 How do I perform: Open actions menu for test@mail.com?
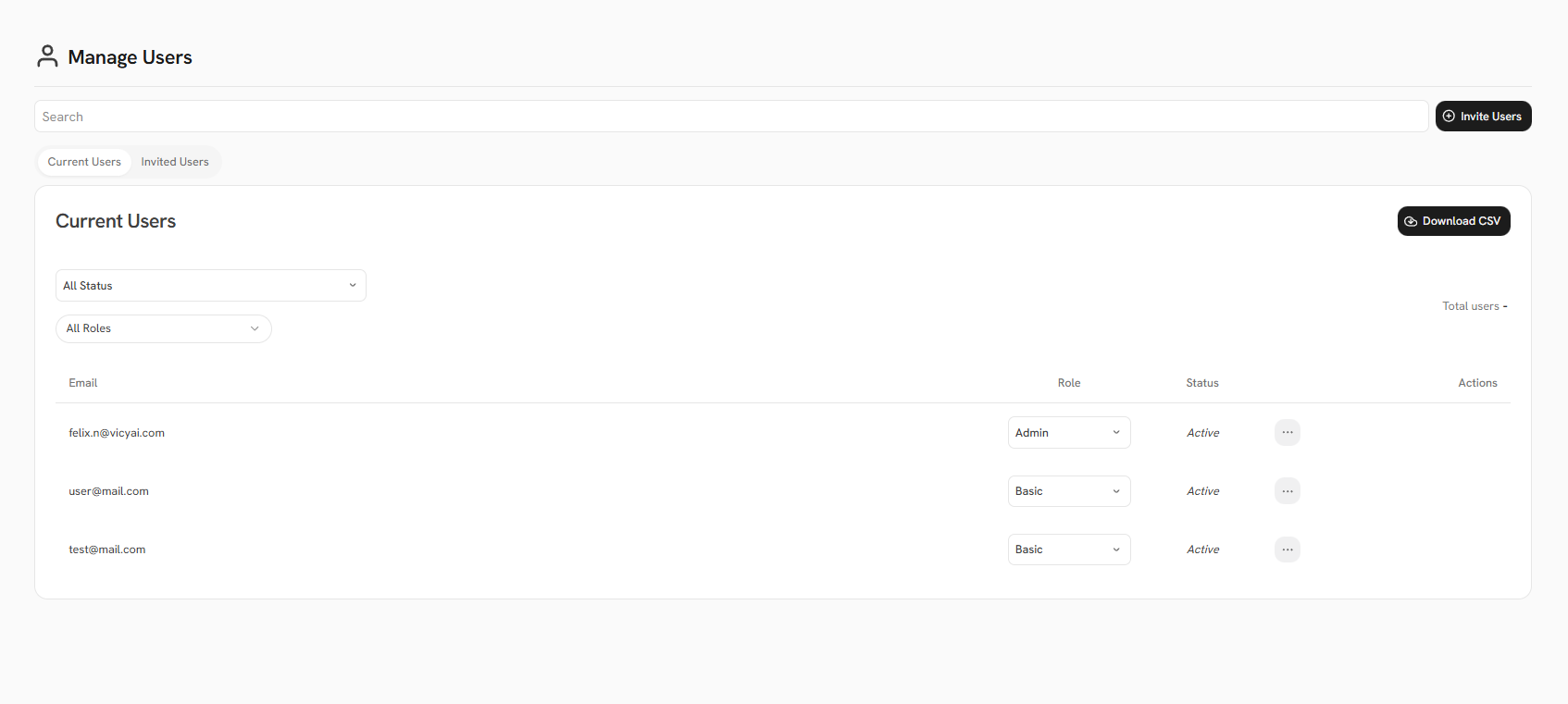[x=1287, y=550]
